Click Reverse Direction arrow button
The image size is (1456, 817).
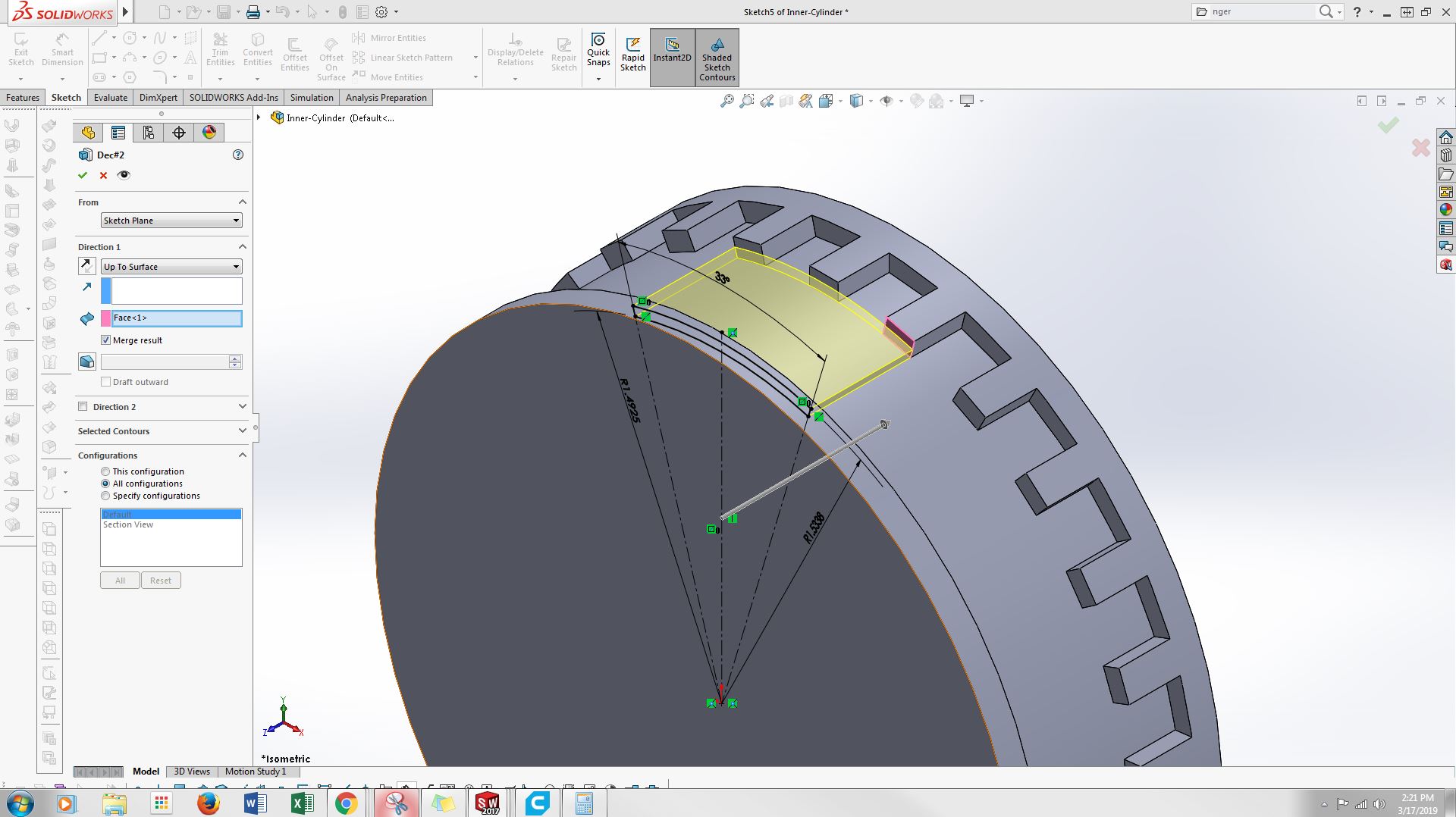click(87, 266)
